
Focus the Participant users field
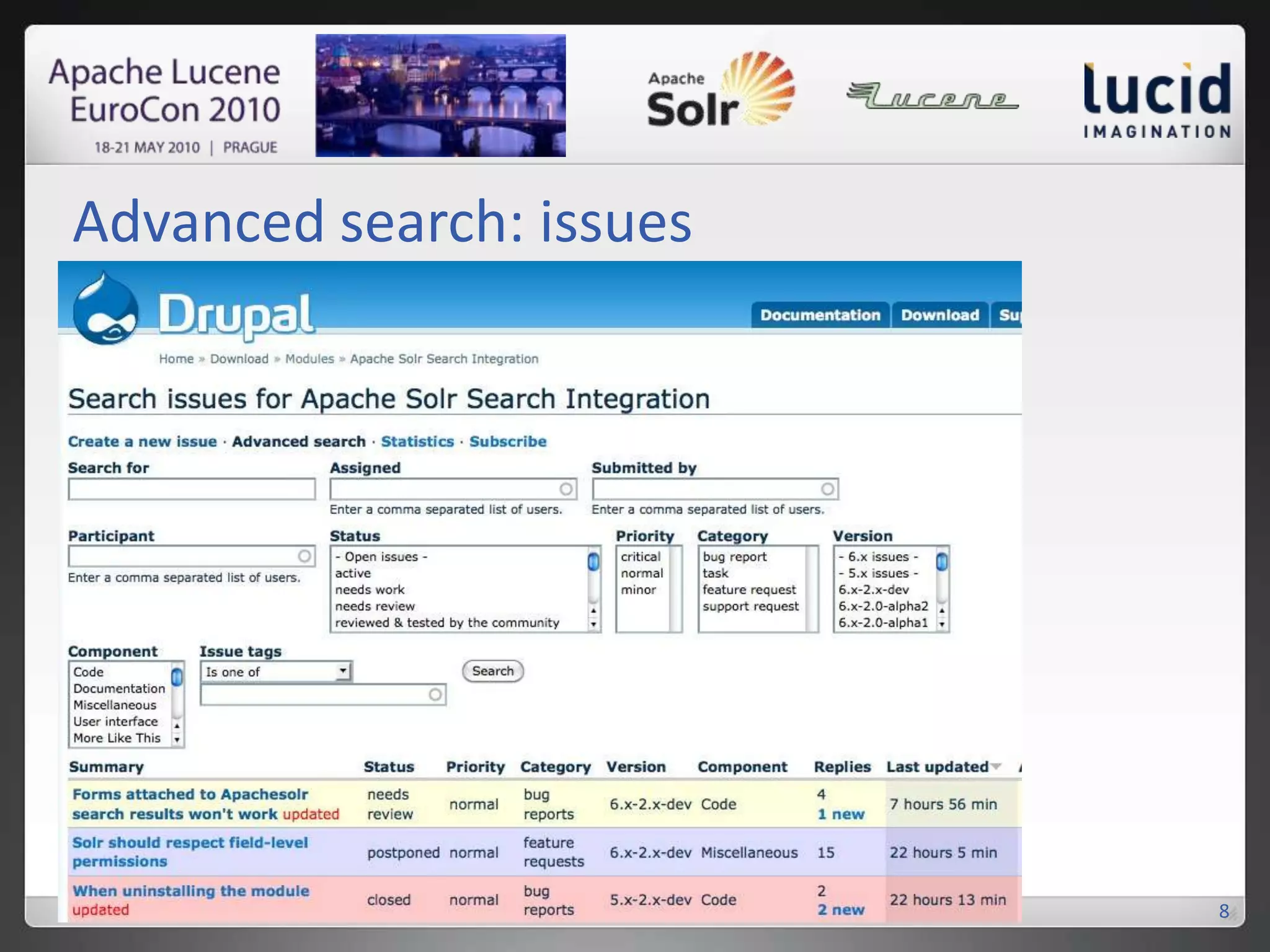coord(192,556)
